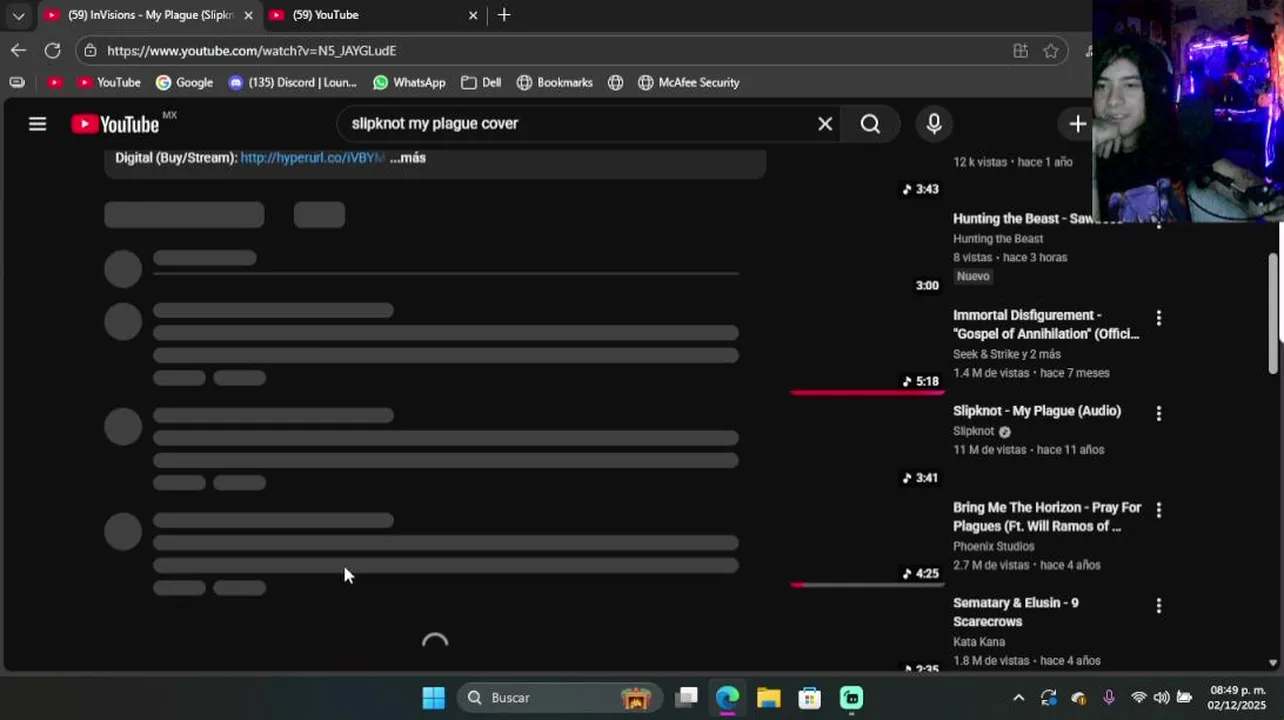Open Task View on the taskbar
The image size is (1284, 720).
click(686, 698)
